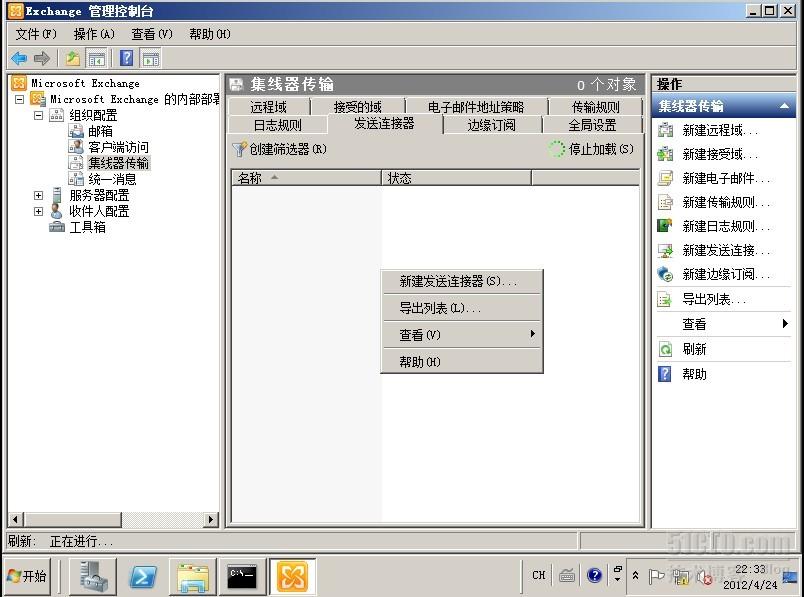Click the Forward arrow toolbar icon
The height and width of the screenshot is (597, 804).
click(42, 58)
